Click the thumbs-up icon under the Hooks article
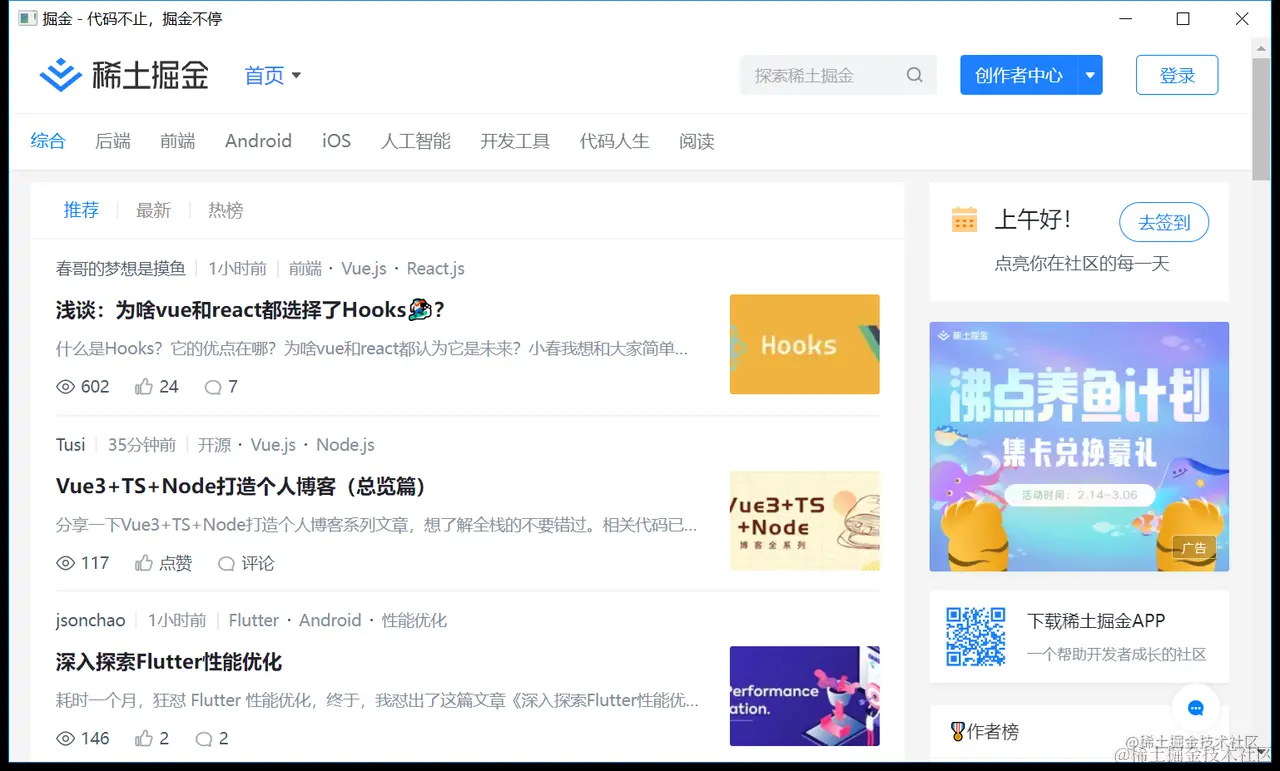1280x771 pixels. (141, 386)
